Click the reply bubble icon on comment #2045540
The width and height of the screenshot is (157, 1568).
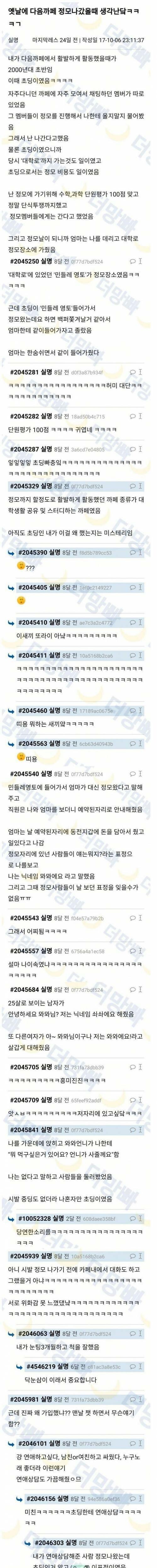pos(132,774)
